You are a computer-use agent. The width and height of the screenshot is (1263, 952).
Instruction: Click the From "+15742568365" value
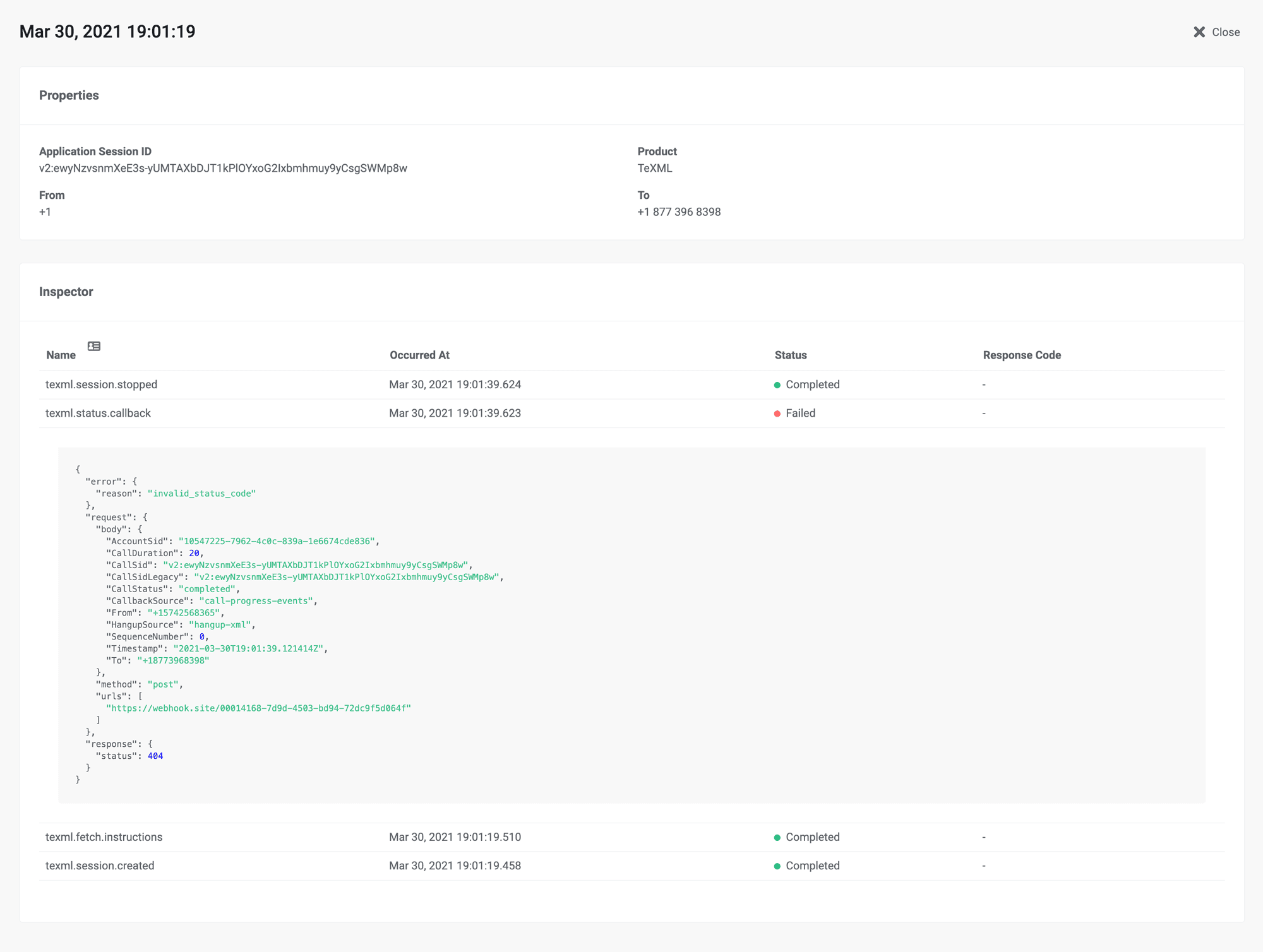184,613
